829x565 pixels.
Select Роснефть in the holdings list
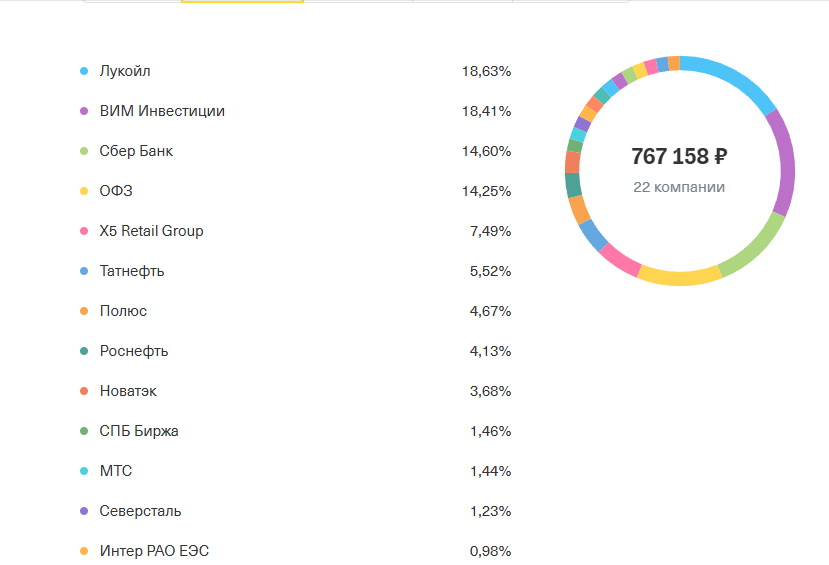click(x=134, y=351)
